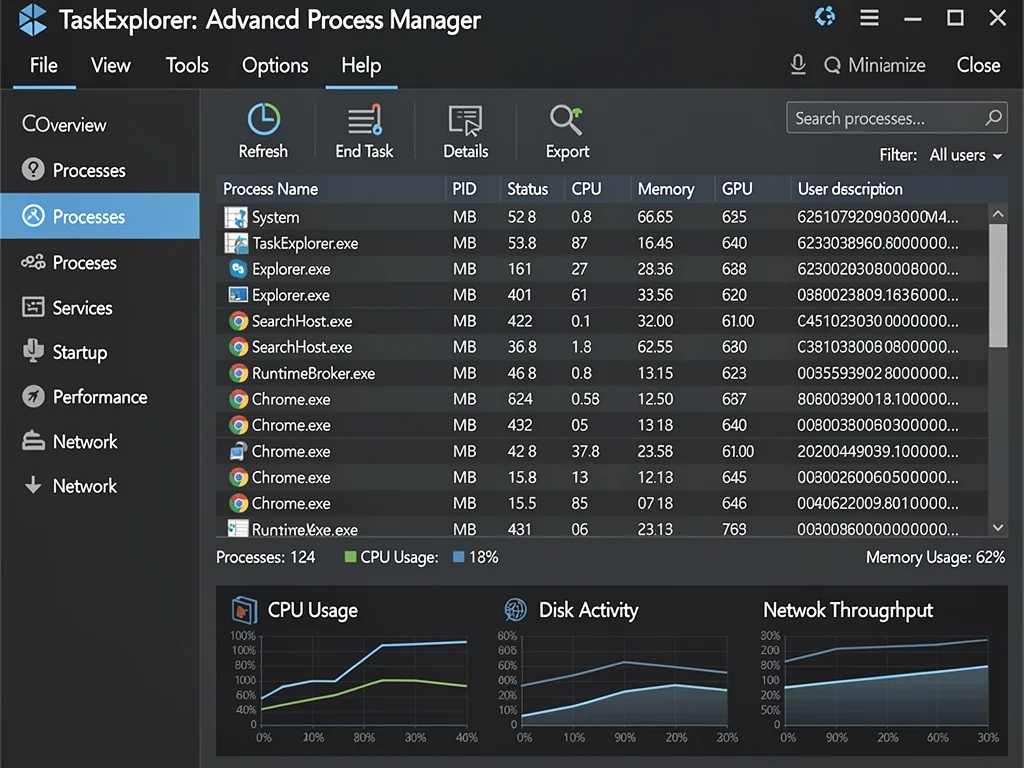This screenshot has height=768, width=1024.
Task: Click the RuntimeBroker.exe Chrome icon
Action: point(238,374)
